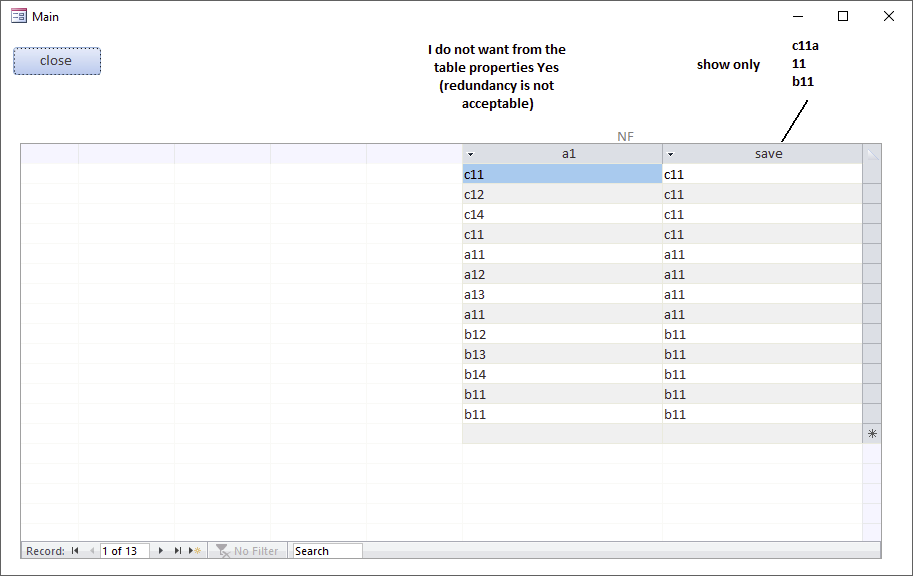This screenshot has height=576, width=913.
Task: Select the row selector for the c12 row
Action: (x=872, y=194)
